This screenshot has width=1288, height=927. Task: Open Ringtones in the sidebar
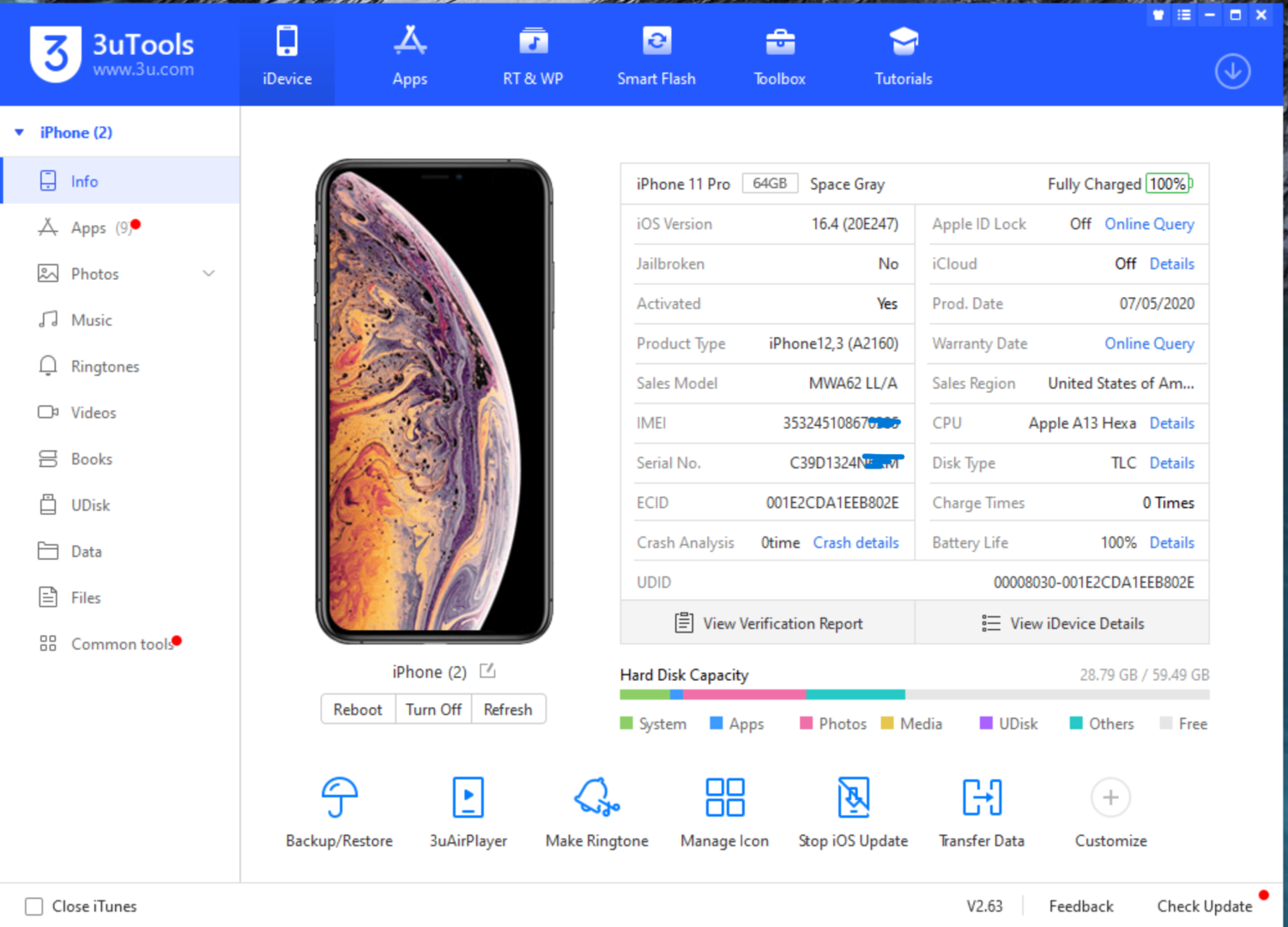click(x=104, y=366)
